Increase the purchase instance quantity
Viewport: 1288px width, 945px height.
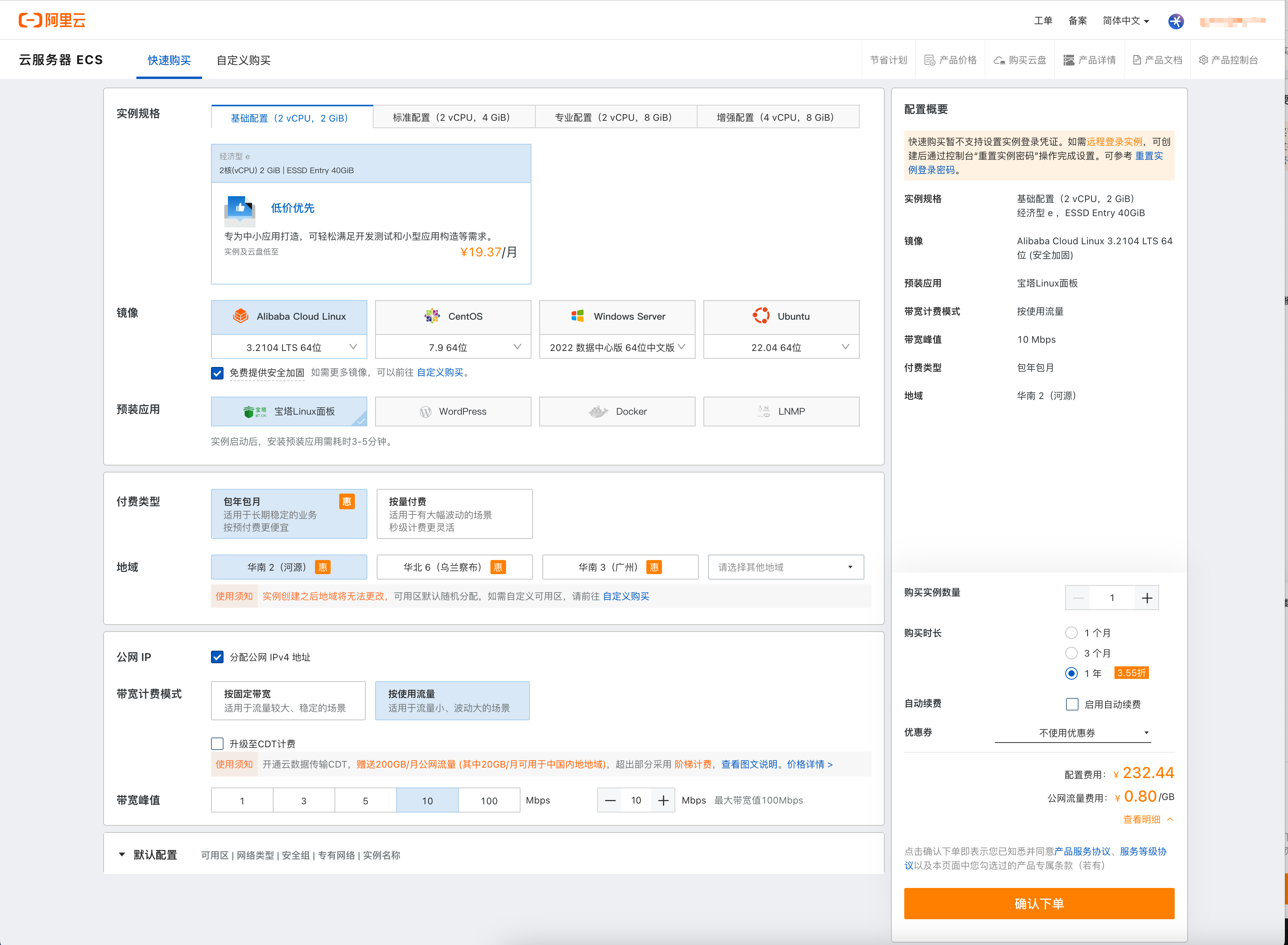pyautogui.click(x=1147, y=598)
